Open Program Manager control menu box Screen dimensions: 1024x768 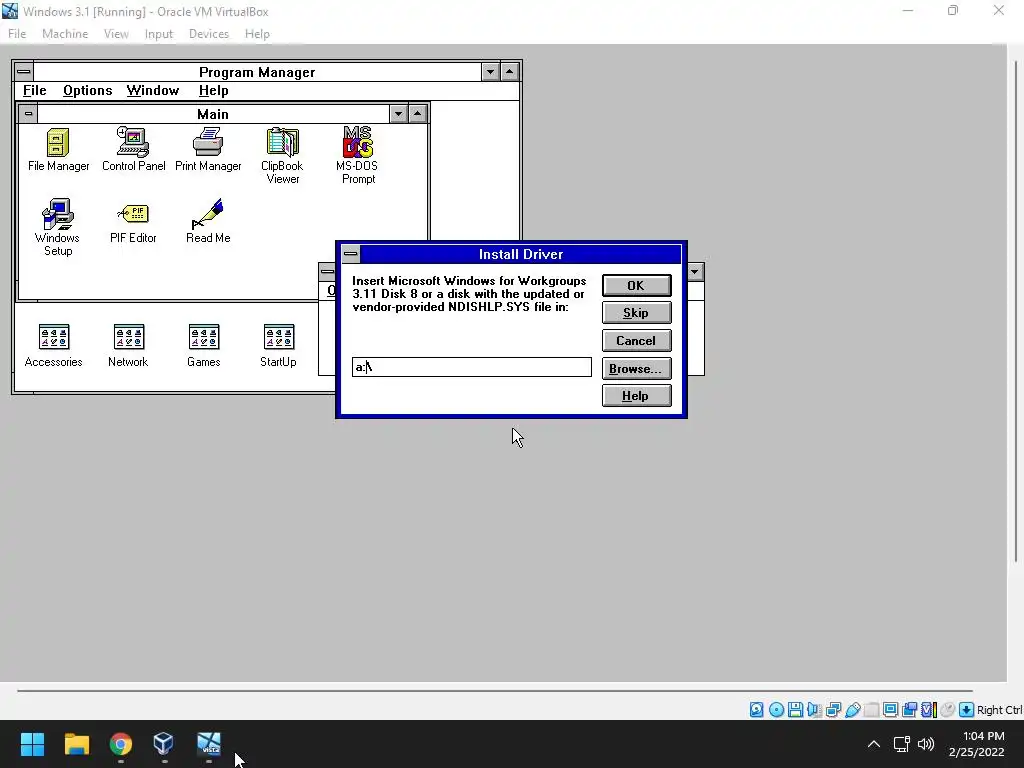[24, 71]
